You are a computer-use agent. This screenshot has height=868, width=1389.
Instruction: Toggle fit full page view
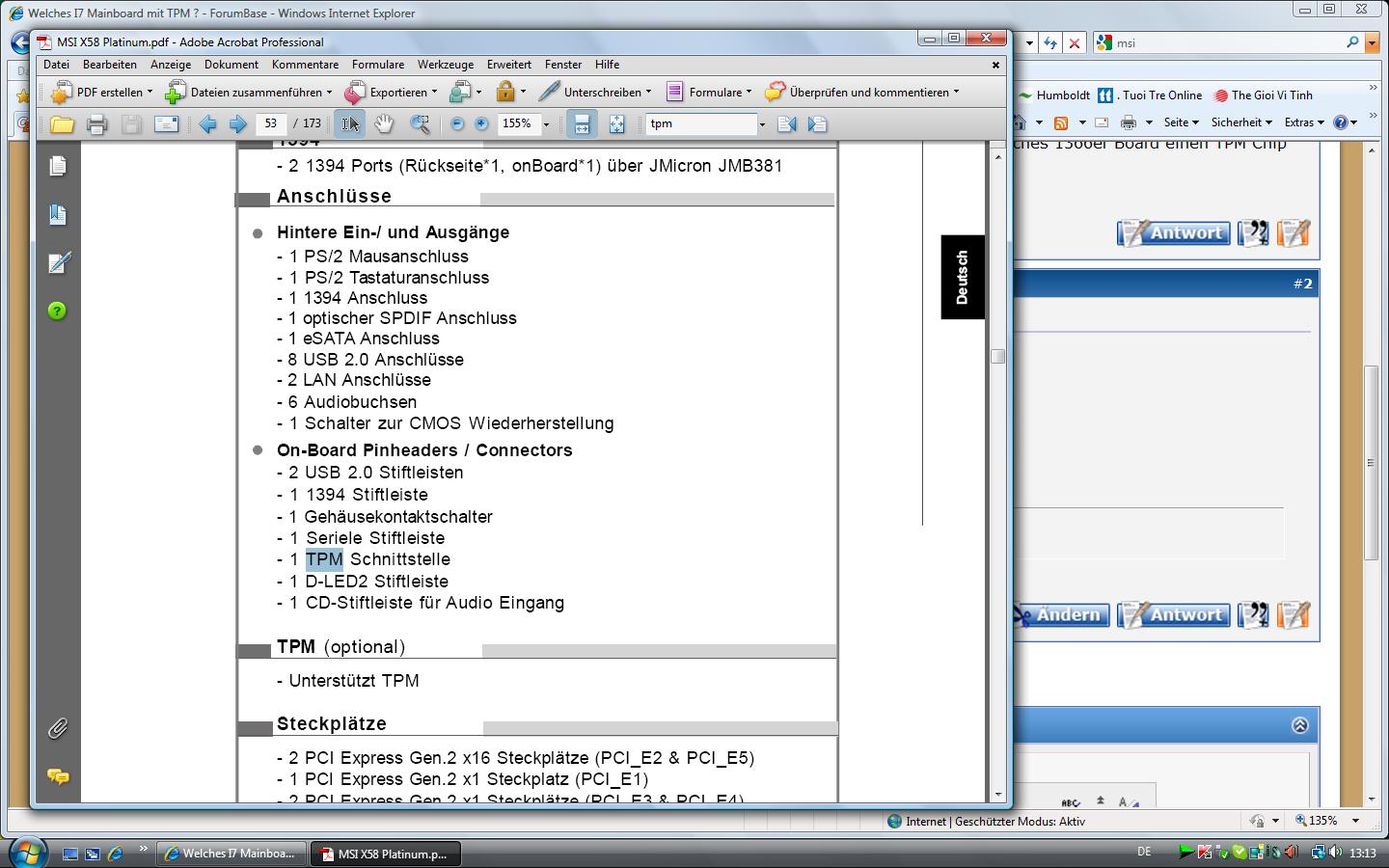tap(616, 123)
